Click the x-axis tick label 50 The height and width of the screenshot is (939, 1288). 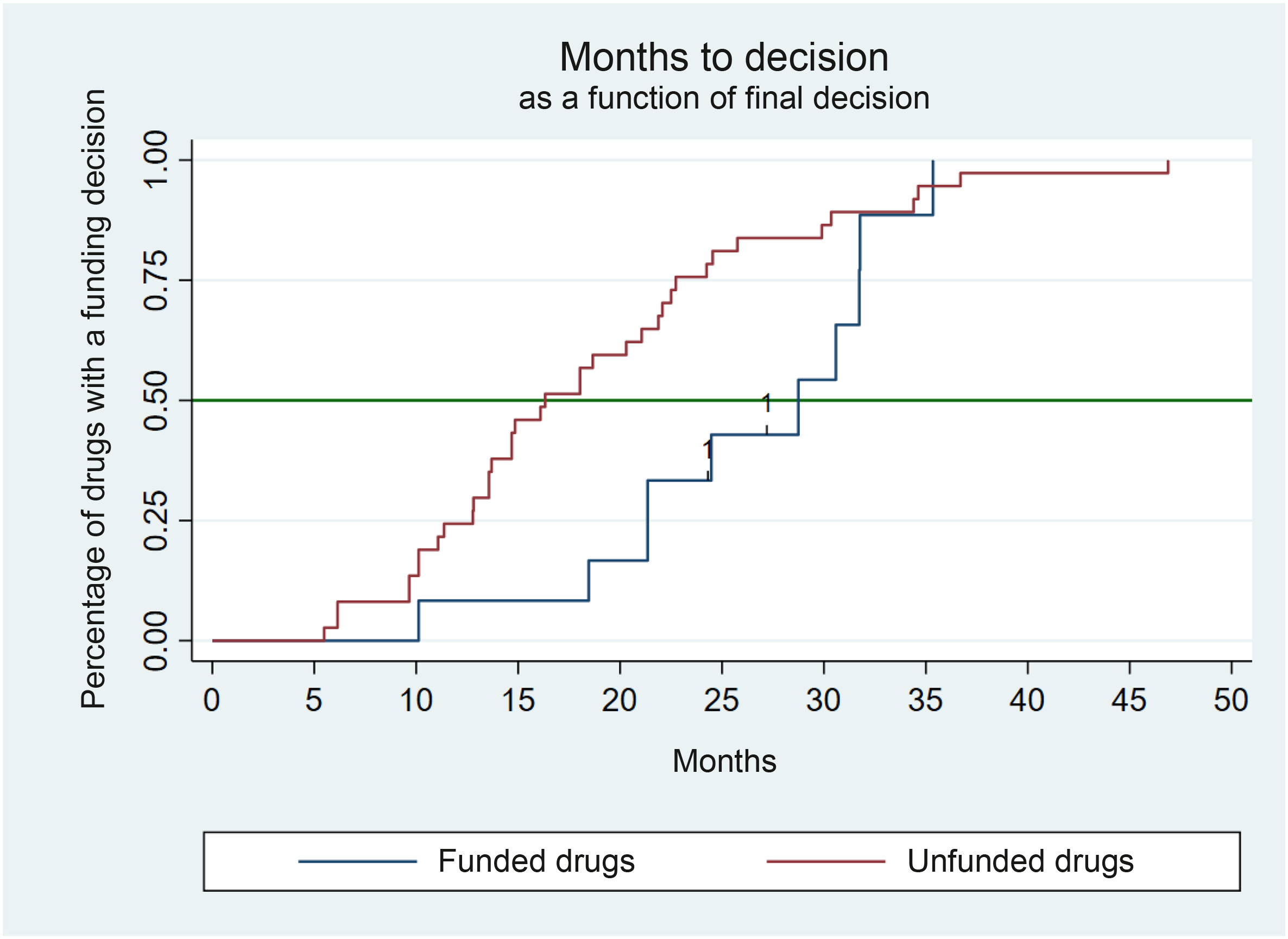[x=1230, y=700]
